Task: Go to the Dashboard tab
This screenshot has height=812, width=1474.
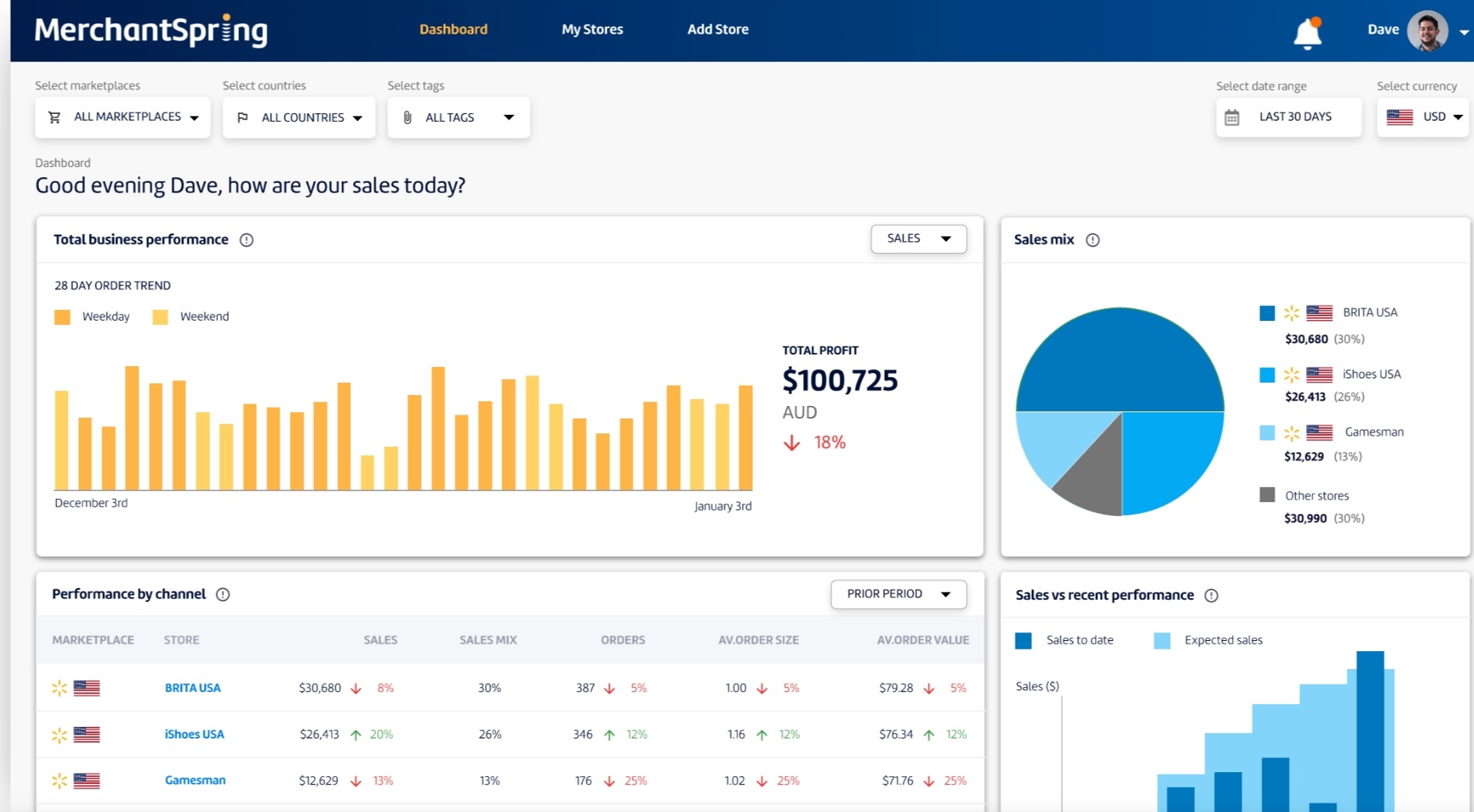Action: (x=453, y=30)
